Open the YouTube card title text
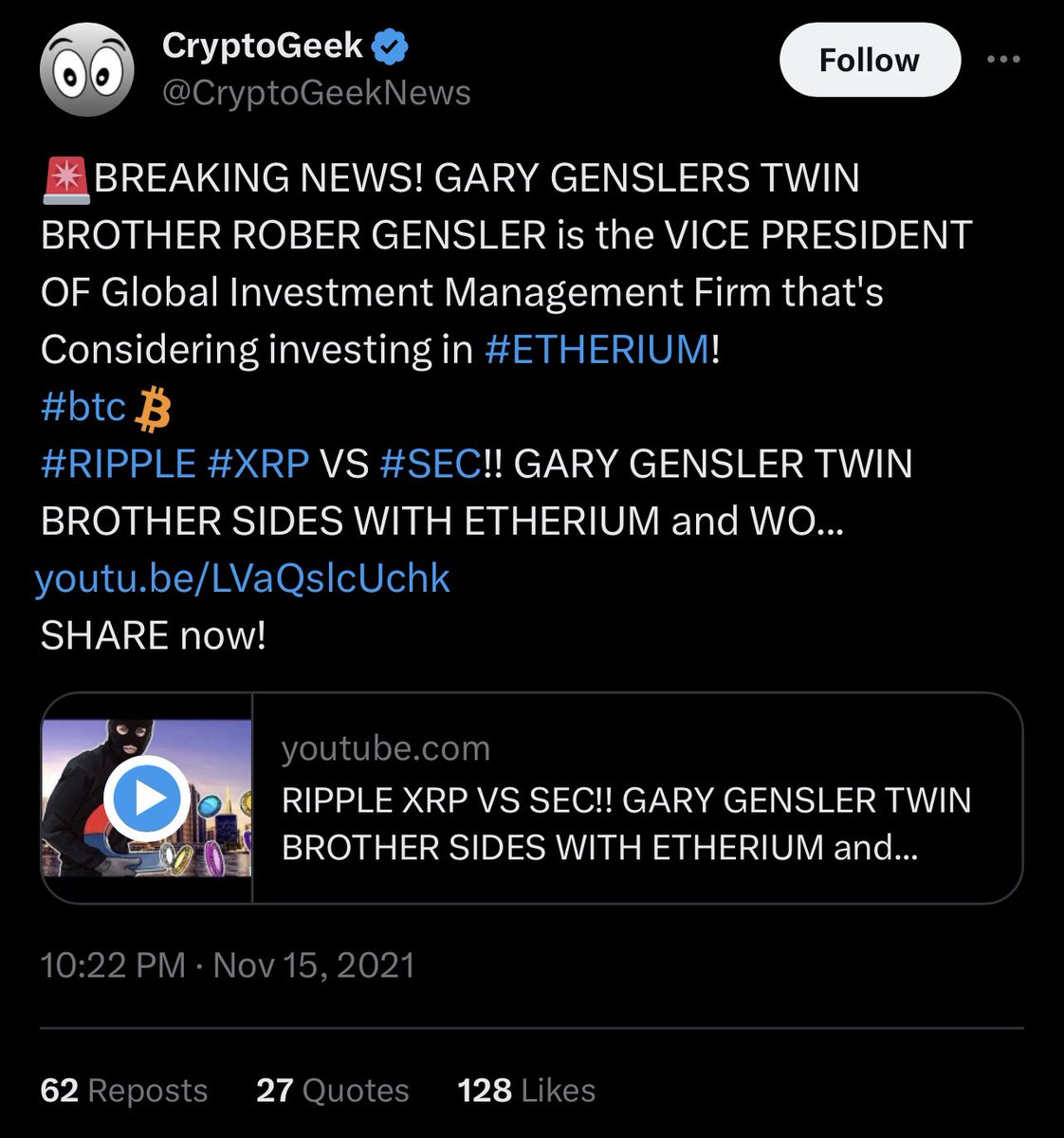The height and width of the screenshot is (1138, 1064). click(626, 823)
